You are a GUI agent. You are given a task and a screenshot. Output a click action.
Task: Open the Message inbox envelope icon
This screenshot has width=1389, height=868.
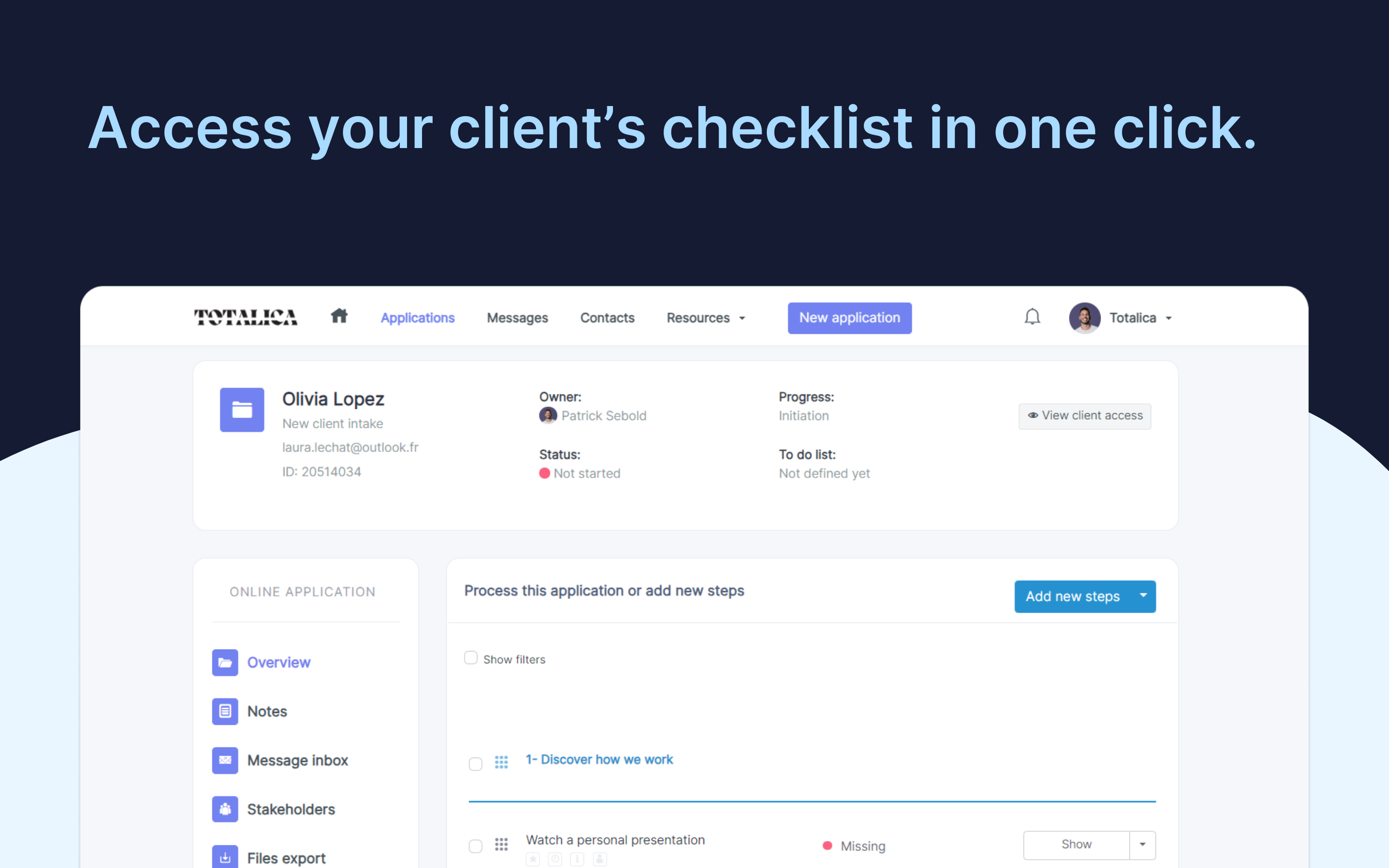pyautogui.click(x=225, y=760)
